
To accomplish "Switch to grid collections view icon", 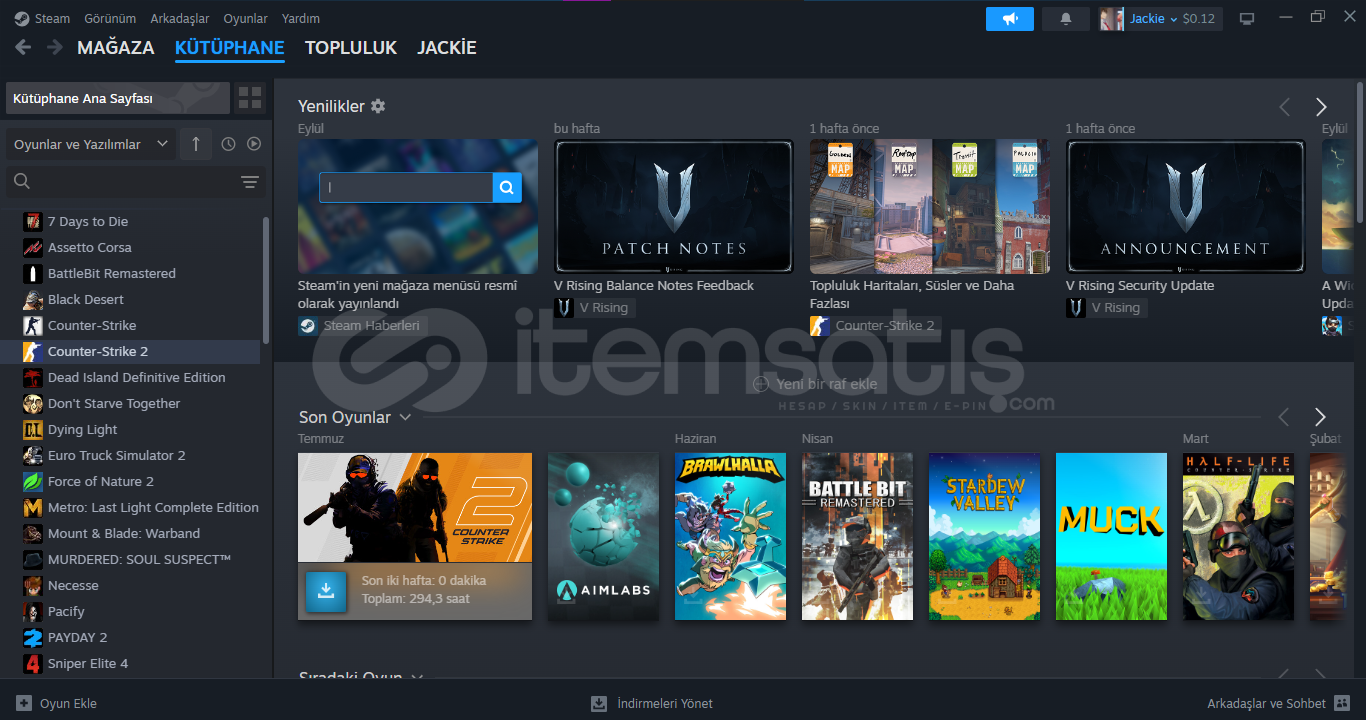I will (250, 98).
